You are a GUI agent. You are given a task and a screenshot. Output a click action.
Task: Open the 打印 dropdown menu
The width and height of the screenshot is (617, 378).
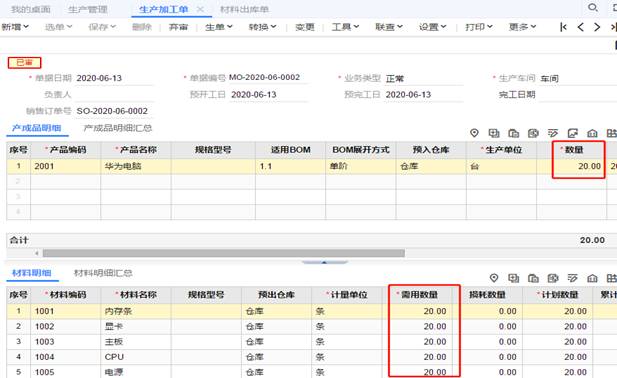[x=478, y=27]
